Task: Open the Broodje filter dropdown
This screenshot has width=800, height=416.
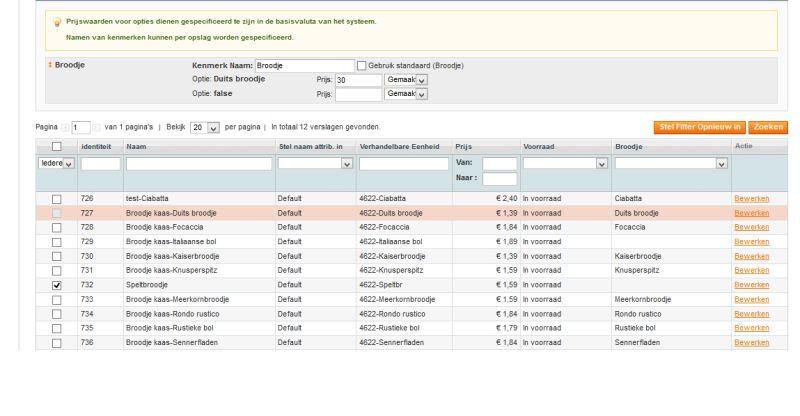Action: coord(671,163)
